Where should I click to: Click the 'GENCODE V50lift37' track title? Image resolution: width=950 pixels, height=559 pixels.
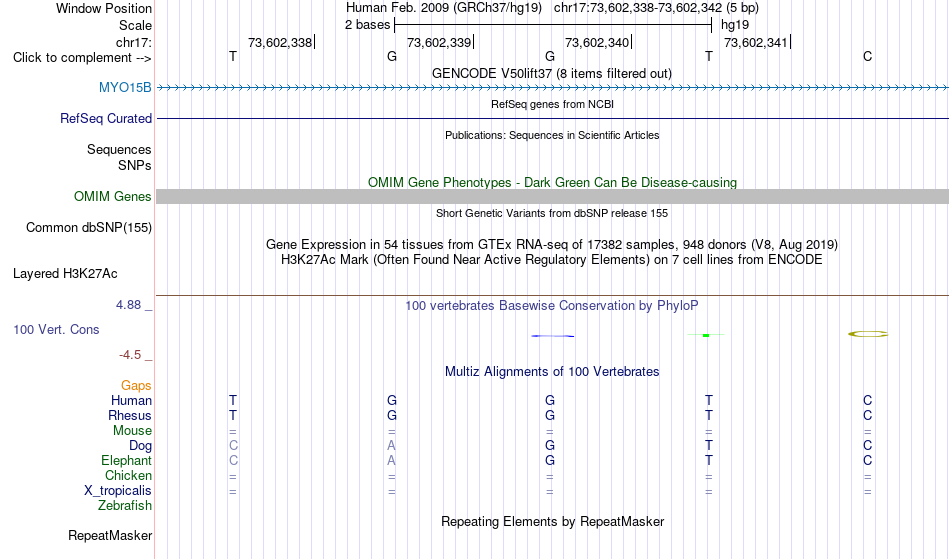[x=552, y=74]
